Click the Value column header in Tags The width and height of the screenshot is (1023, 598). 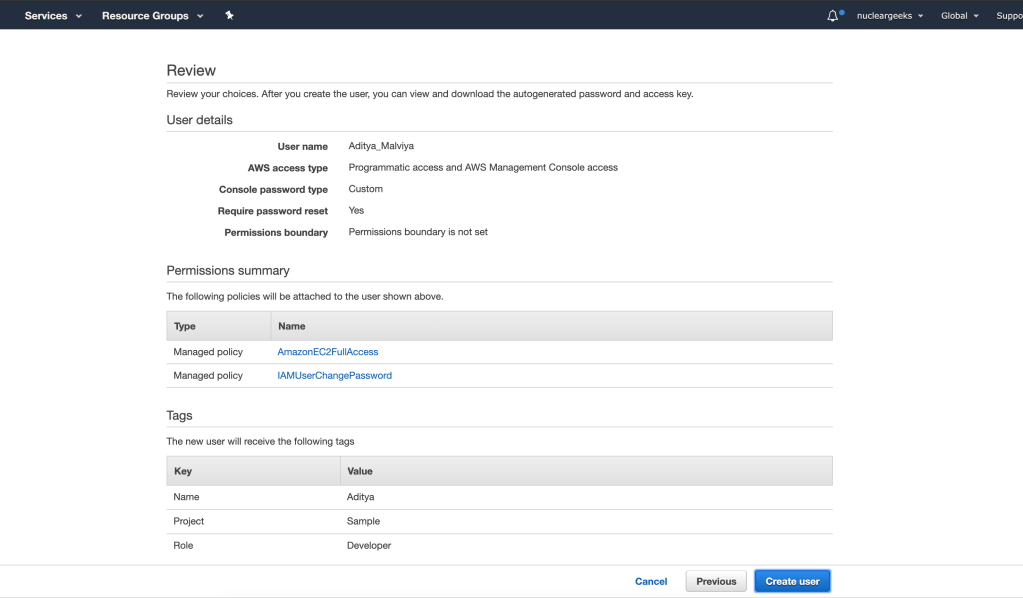point(360,471)
